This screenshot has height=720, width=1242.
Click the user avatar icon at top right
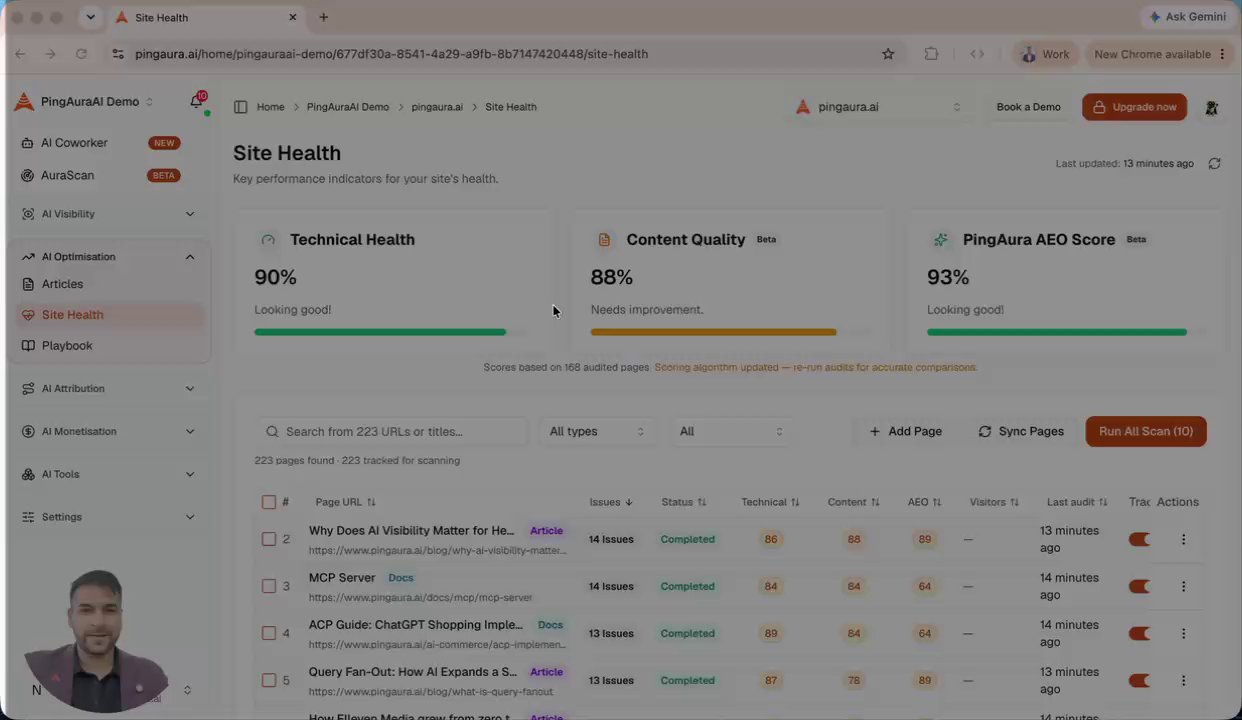pyautogui.click(x=1211, y=107)
